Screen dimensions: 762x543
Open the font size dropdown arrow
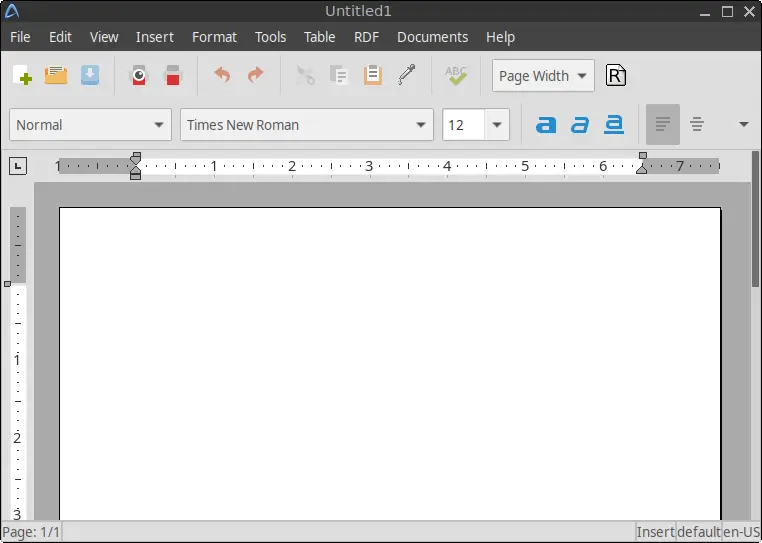pos(497,125)
